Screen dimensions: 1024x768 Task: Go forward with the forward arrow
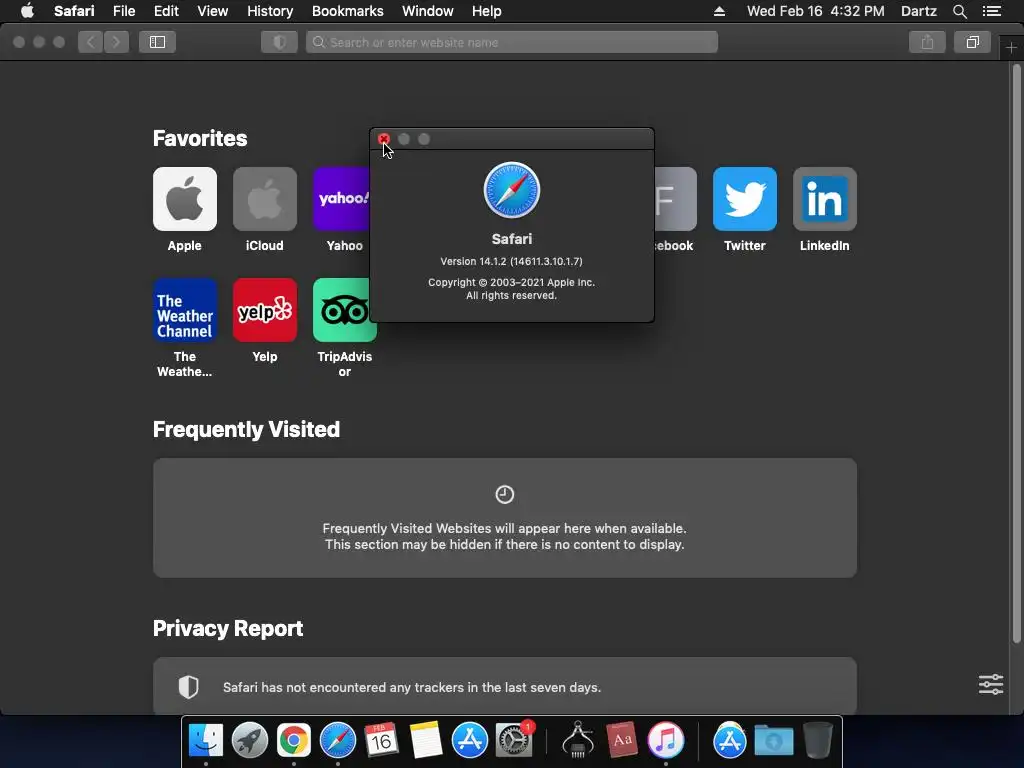pyautogui.click(x=116, y=42)
